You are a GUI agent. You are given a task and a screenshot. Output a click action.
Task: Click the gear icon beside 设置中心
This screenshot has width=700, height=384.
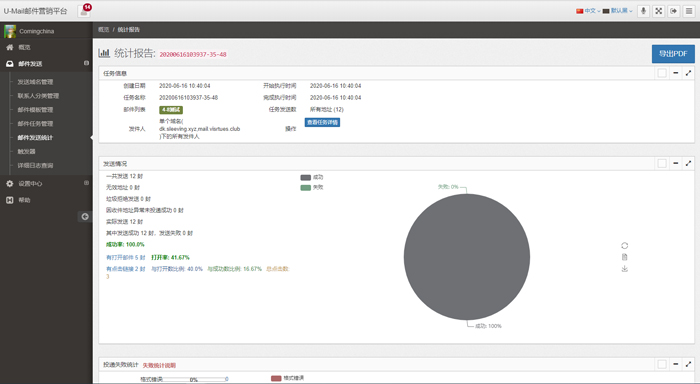9,184
